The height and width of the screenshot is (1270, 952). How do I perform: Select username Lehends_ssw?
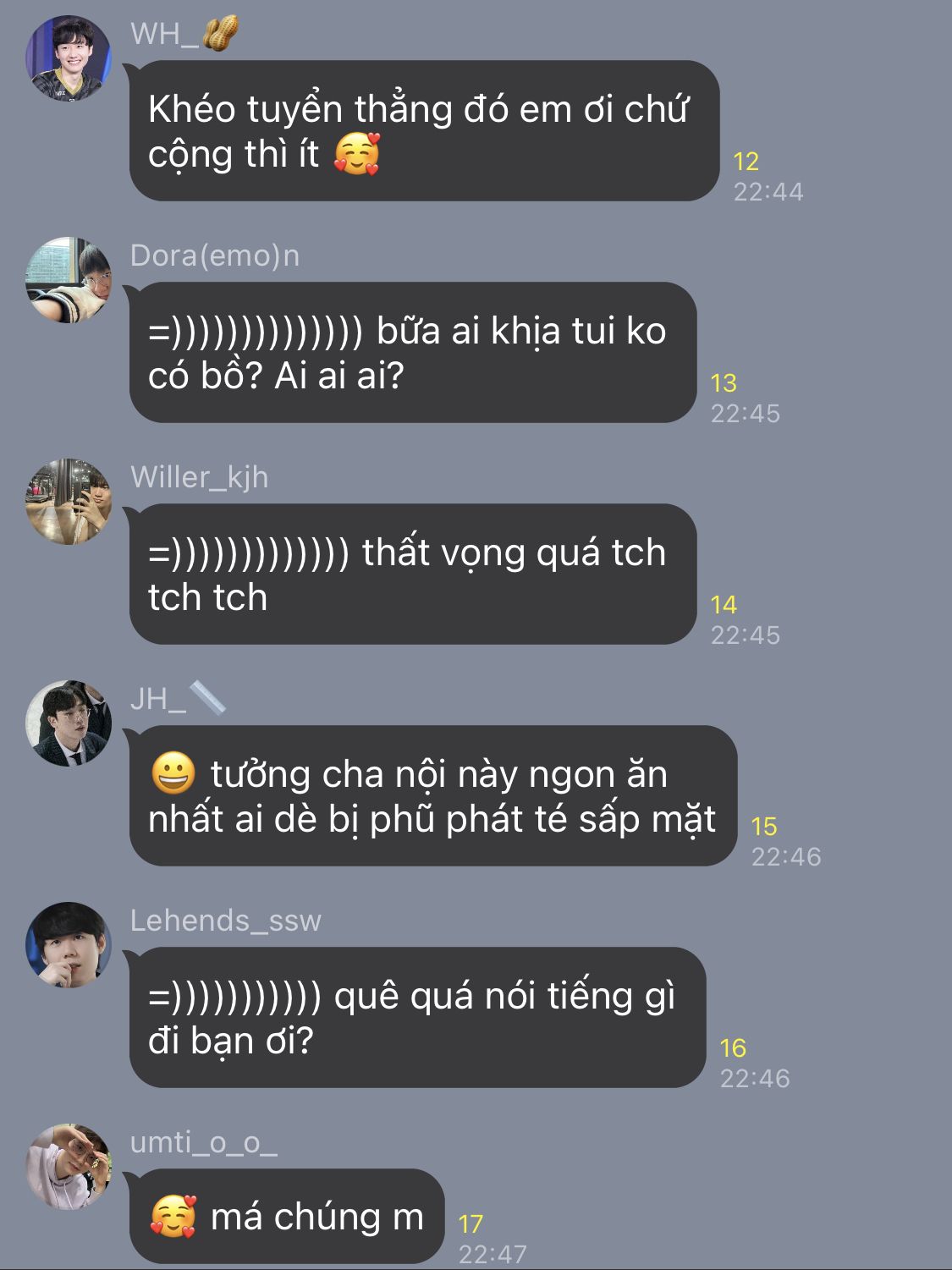click(226, 921)
